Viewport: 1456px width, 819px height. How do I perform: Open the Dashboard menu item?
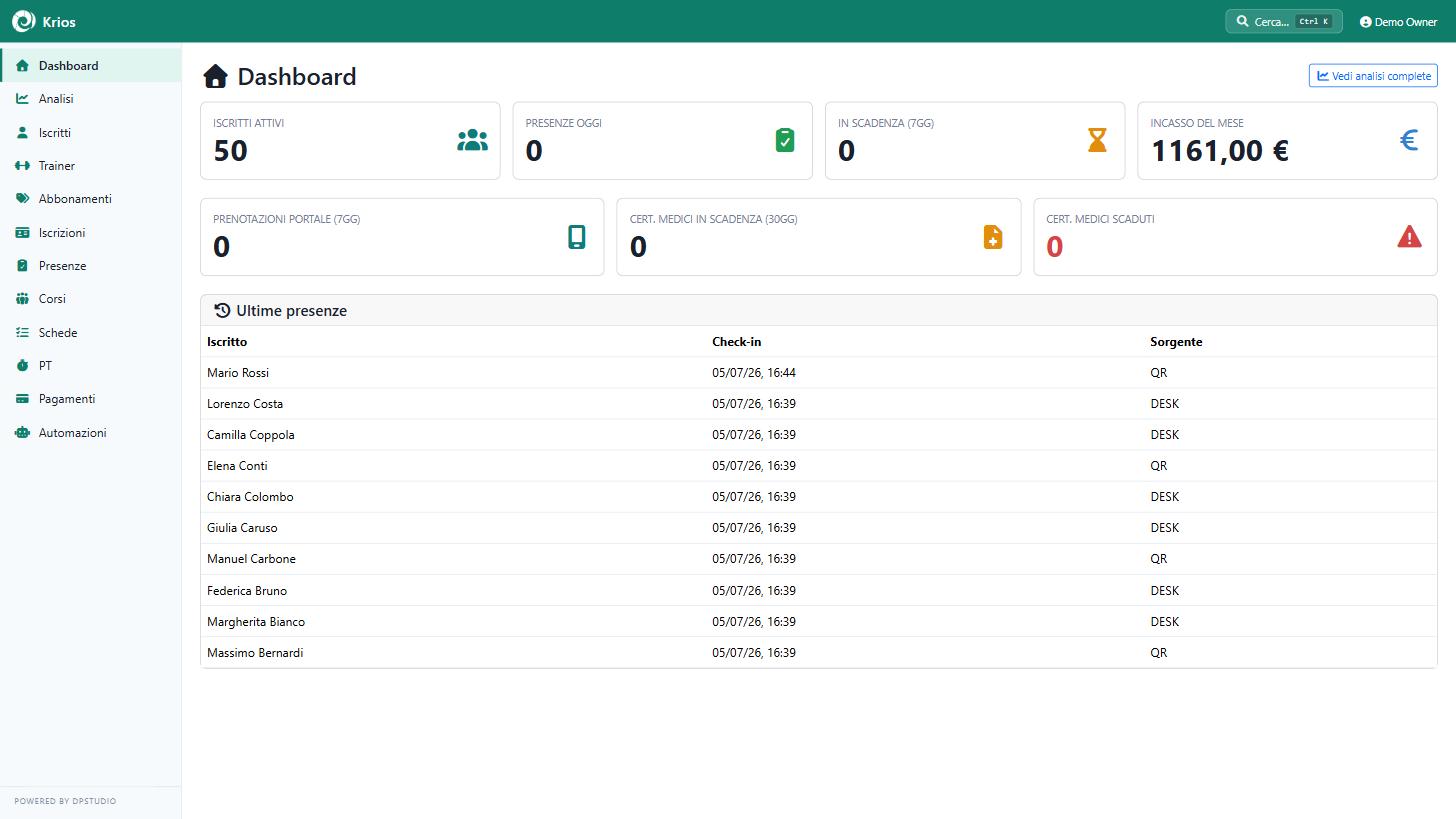pos(91,66)
